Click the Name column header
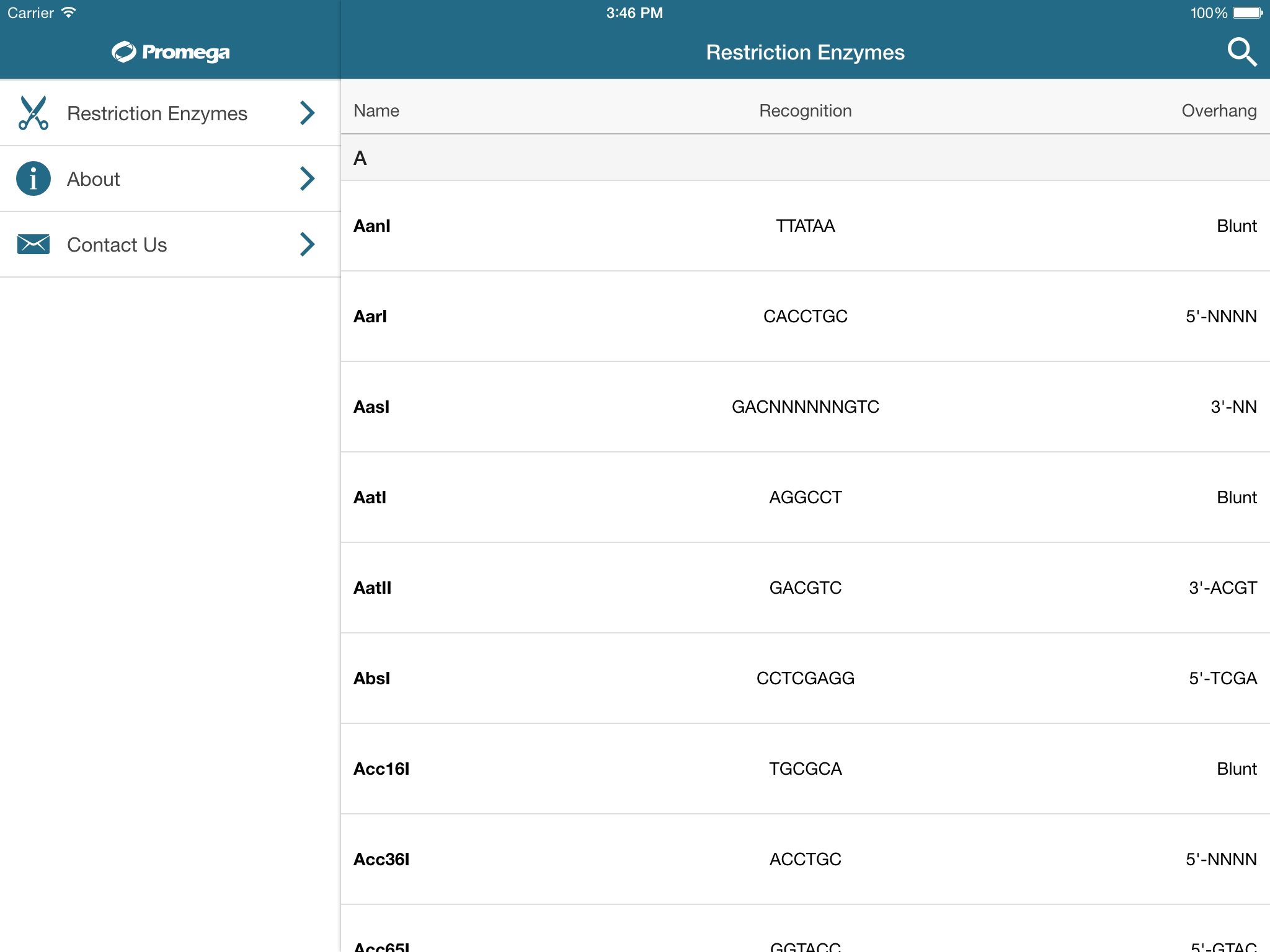The image size is (1270, 952). tap(376, 110)
